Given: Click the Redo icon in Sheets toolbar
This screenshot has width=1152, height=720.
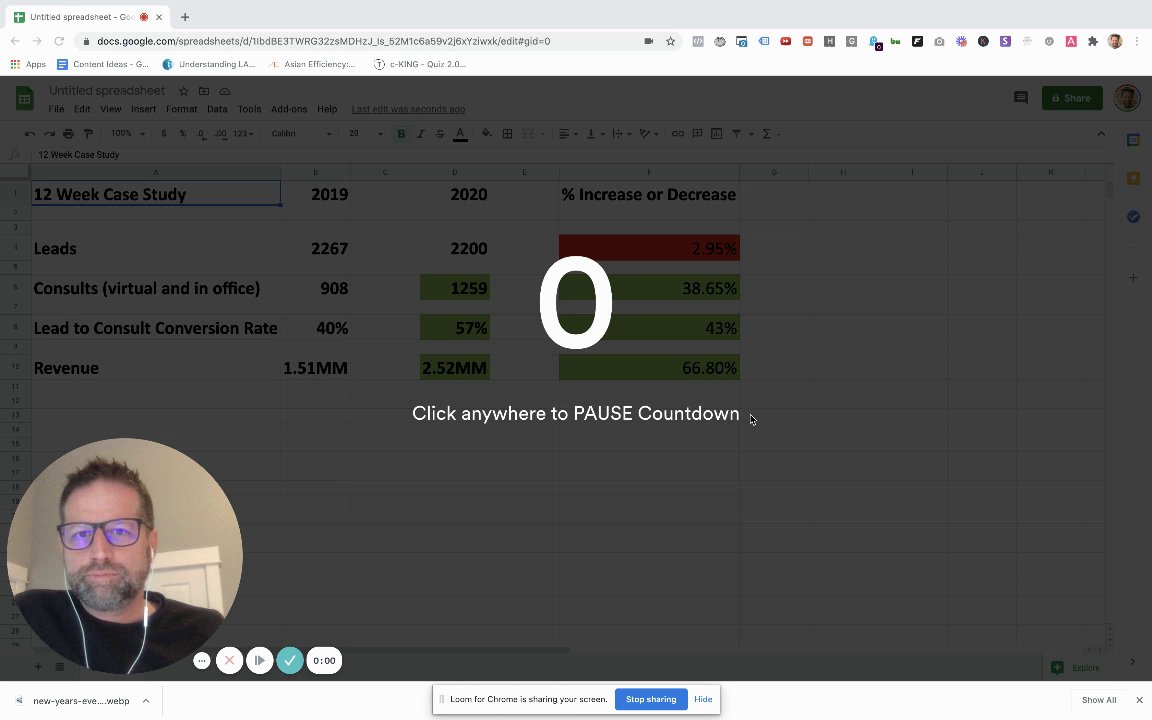Looking at the screenshot, I should [49, 134].
